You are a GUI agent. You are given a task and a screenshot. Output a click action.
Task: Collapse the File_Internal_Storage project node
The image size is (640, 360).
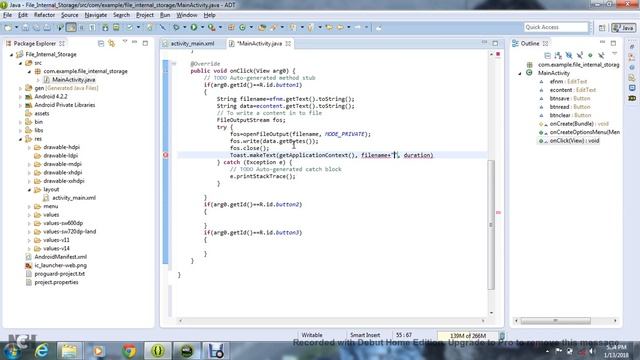coord(11,54)
